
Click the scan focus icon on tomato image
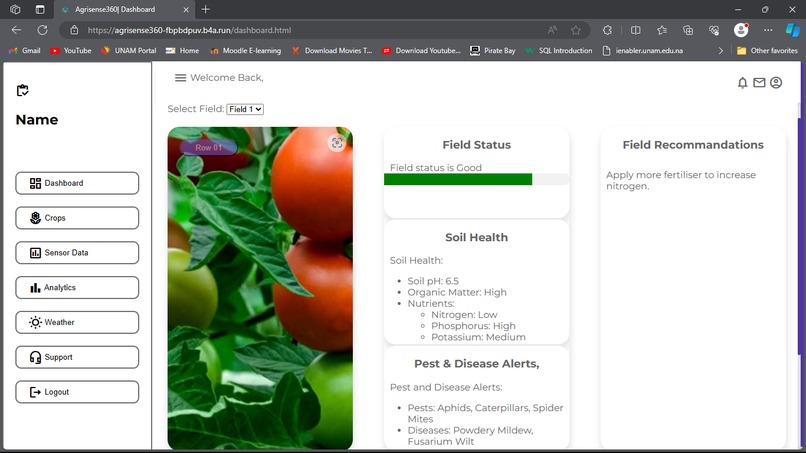click(x=337, y=143)
